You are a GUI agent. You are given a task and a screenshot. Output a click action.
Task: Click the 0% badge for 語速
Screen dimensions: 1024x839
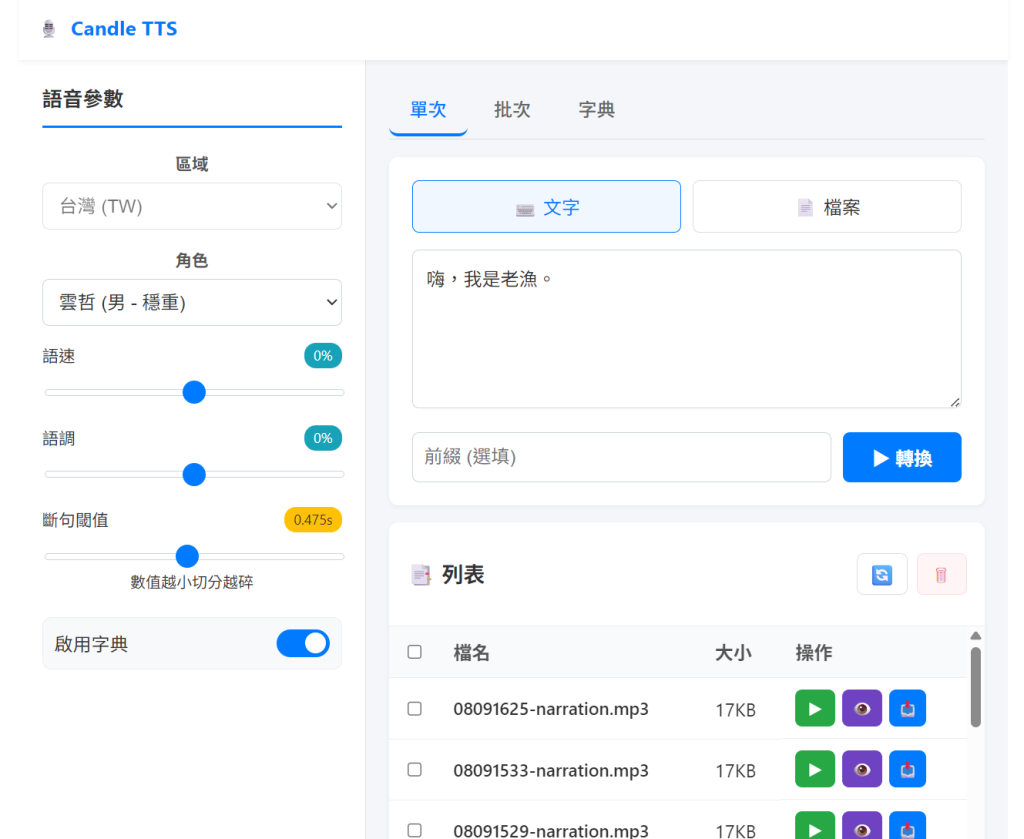(x=323, y=356)
